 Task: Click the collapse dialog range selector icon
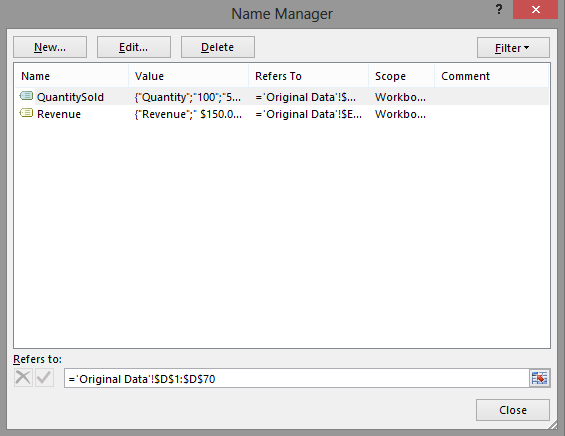click(x=539, y=378)
